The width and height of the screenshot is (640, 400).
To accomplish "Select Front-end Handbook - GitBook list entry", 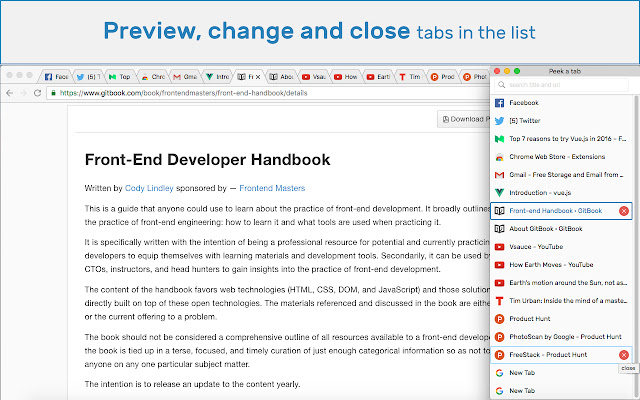I will click(x=562, y=211).
